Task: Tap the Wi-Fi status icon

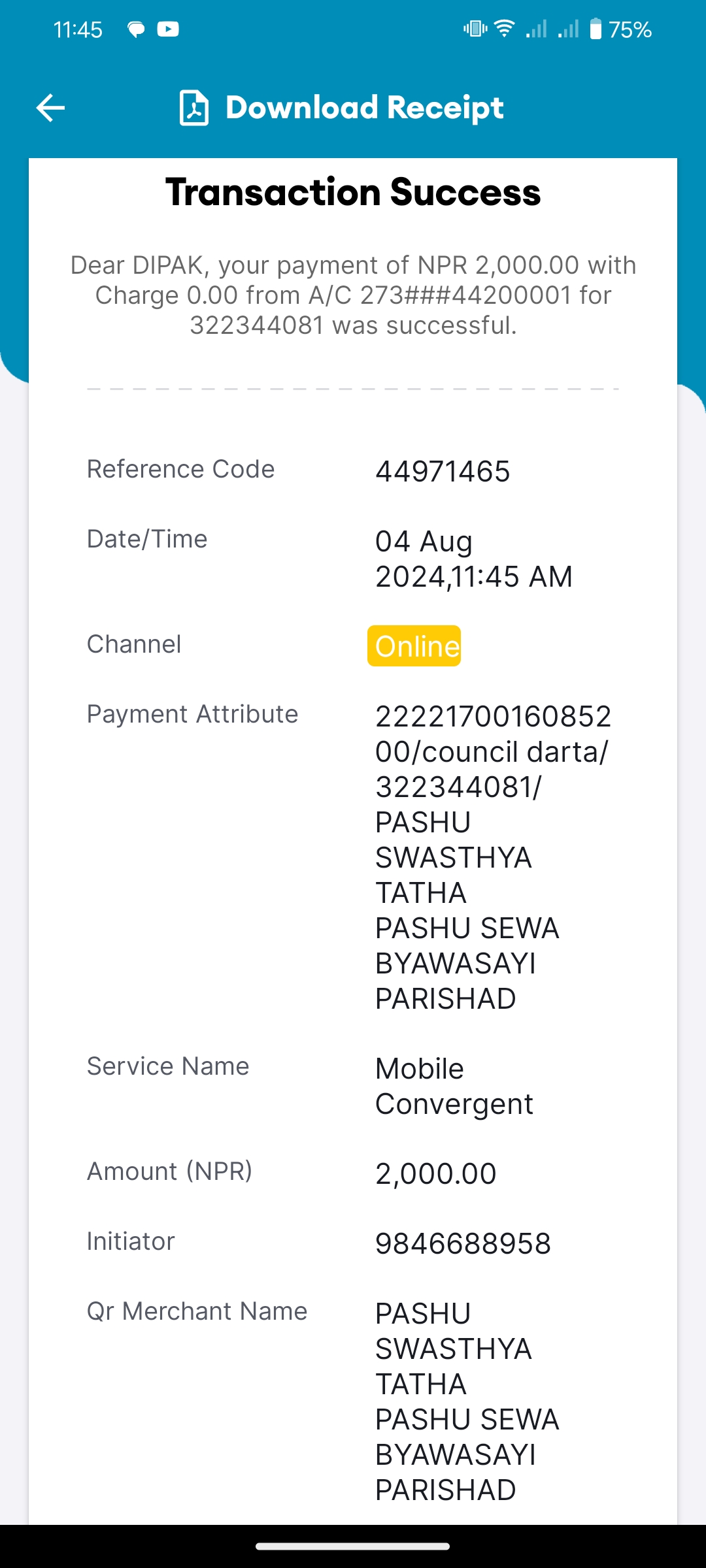Action: click(504, 29)
